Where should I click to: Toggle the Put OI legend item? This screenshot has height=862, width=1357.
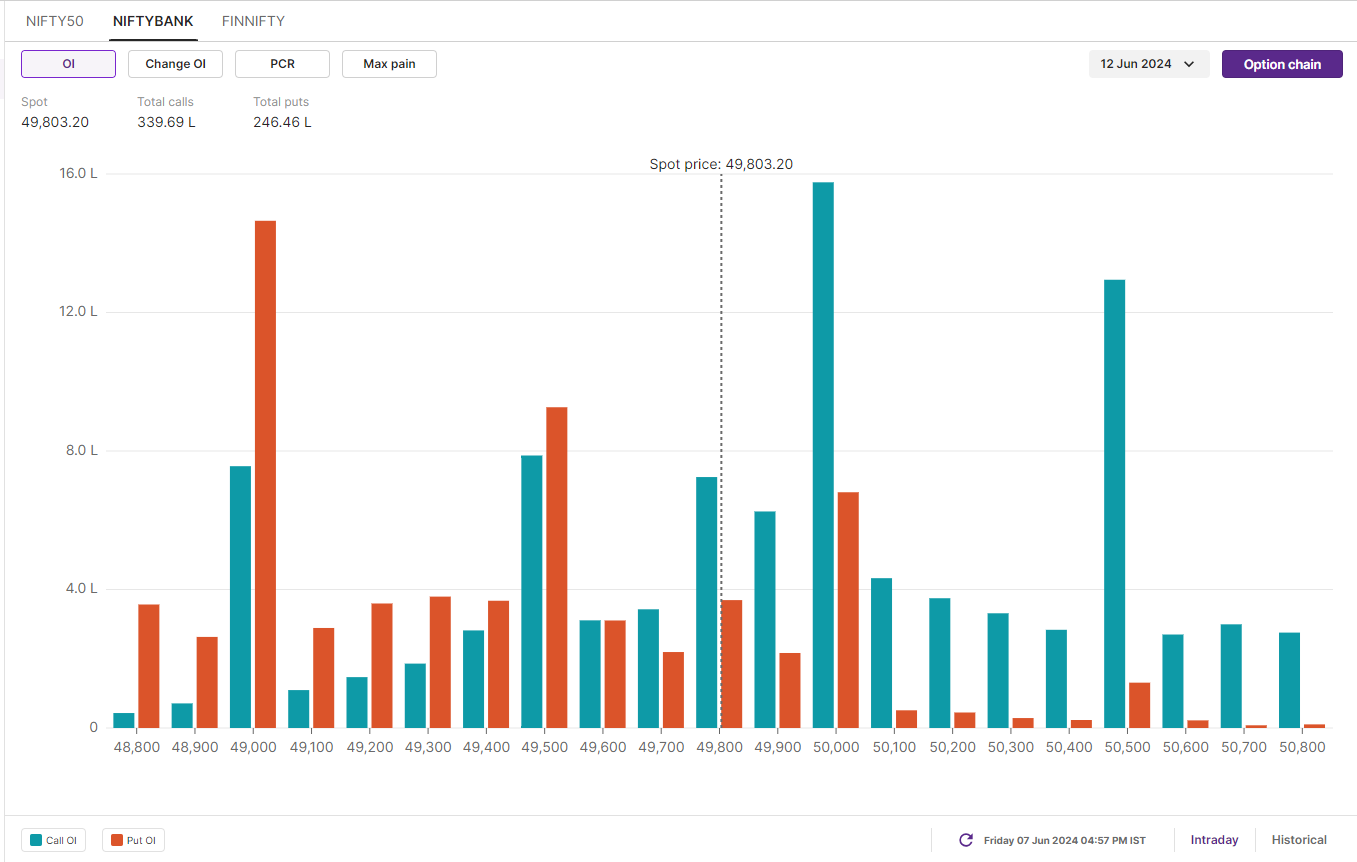tap(133, 840)
